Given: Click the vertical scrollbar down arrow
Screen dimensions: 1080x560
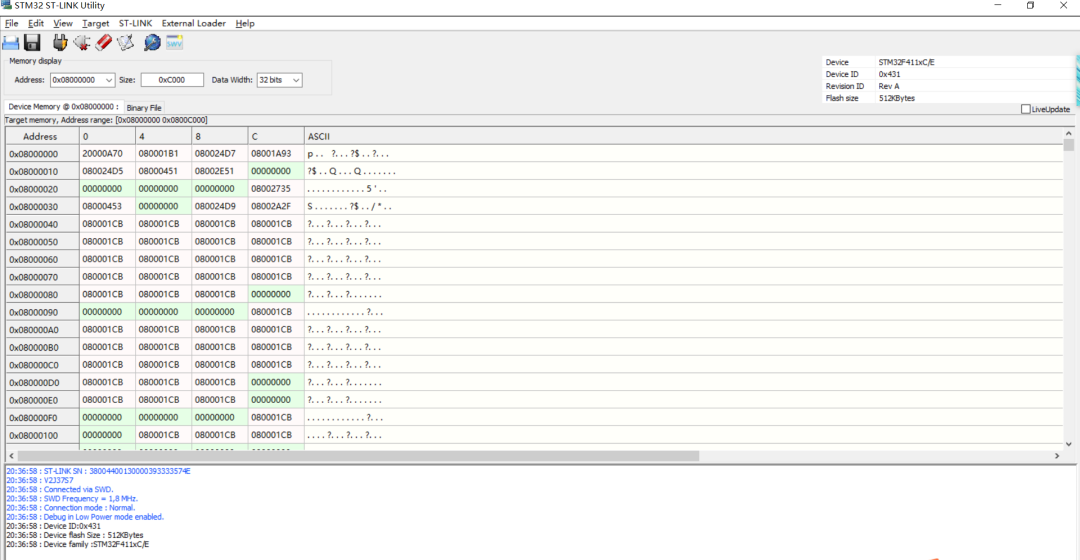Looking at the screenshot, I should (1069, 444).
